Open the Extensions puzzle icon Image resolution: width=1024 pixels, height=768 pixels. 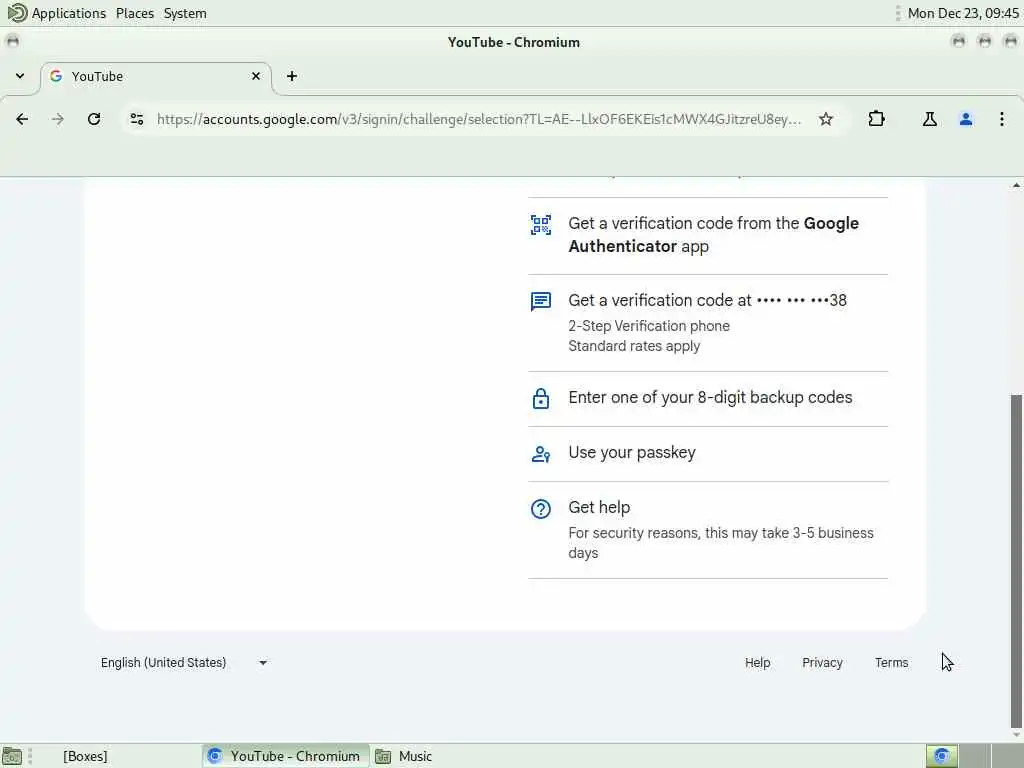(876, 119)
